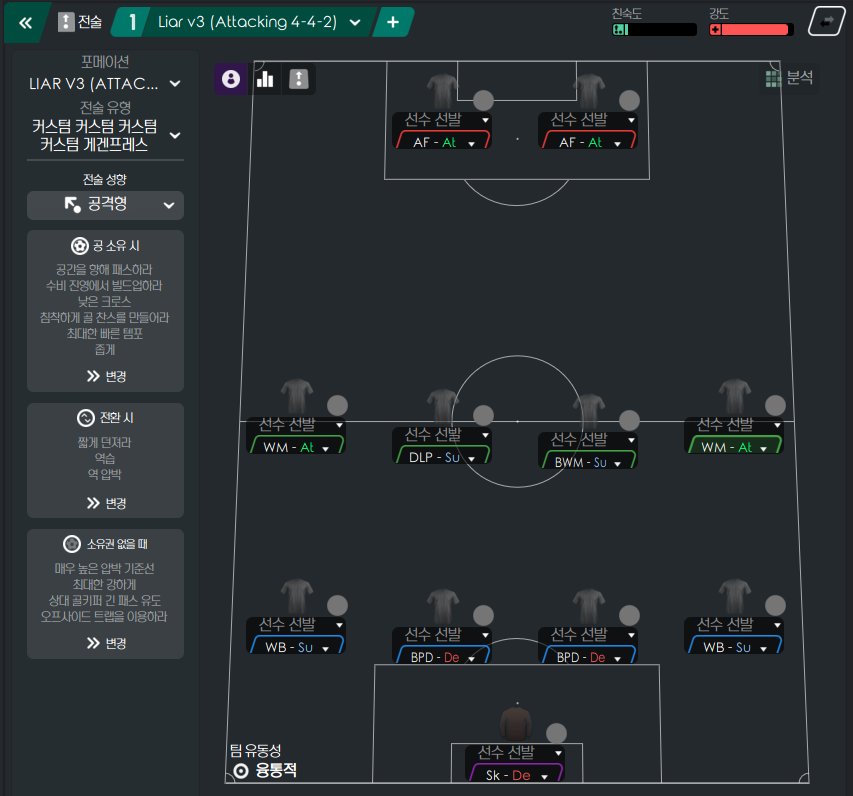Click 변경 under 공 소유 시 panel
Image resolution: width=853 pixels, height=796 pixels.
tap(106, 376)
